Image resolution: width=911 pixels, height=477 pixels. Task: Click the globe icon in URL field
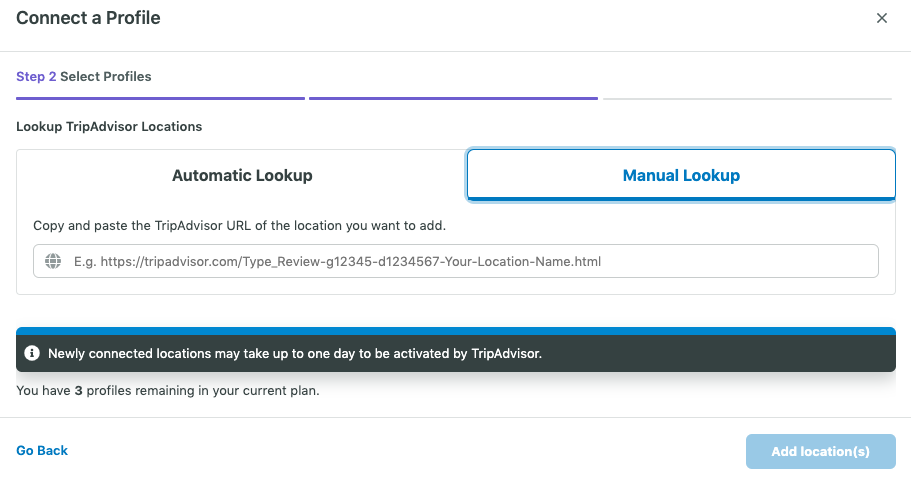[53, 261]
